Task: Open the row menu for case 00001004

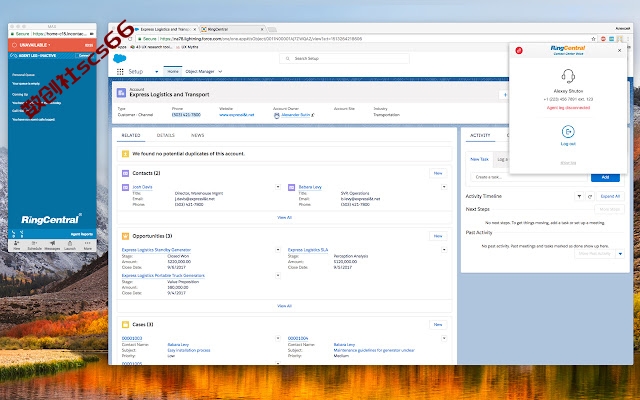Action: [x=444, y=338]
